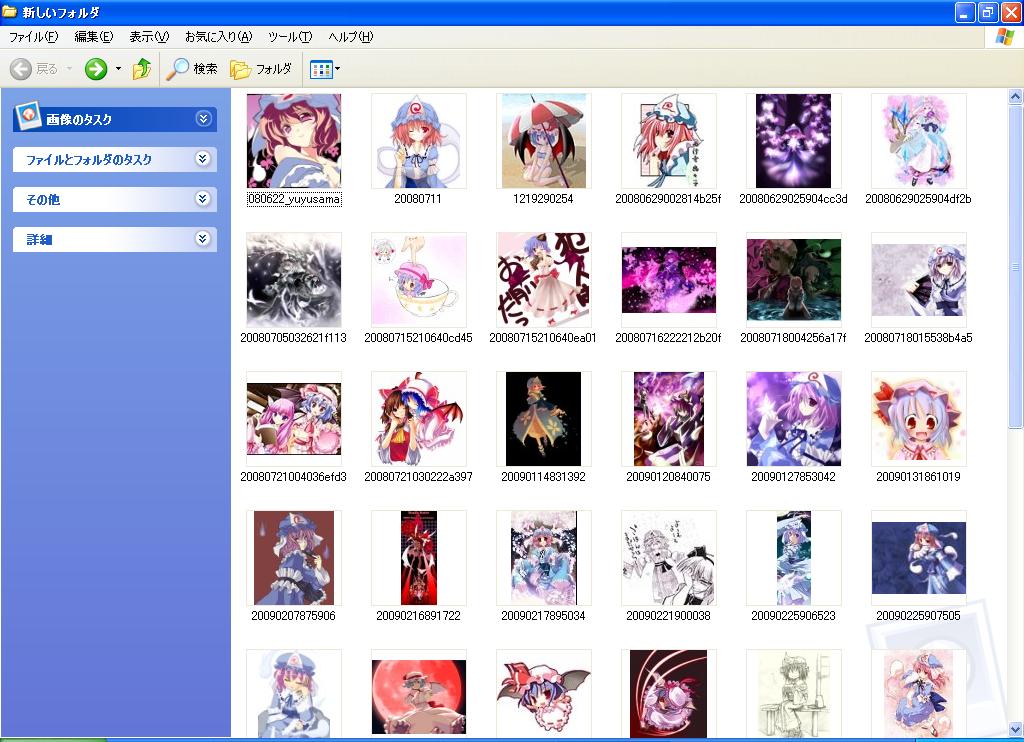1024x742 pixels.
Task: Select thumbnail 20090127853042
Action: [793, 419]
